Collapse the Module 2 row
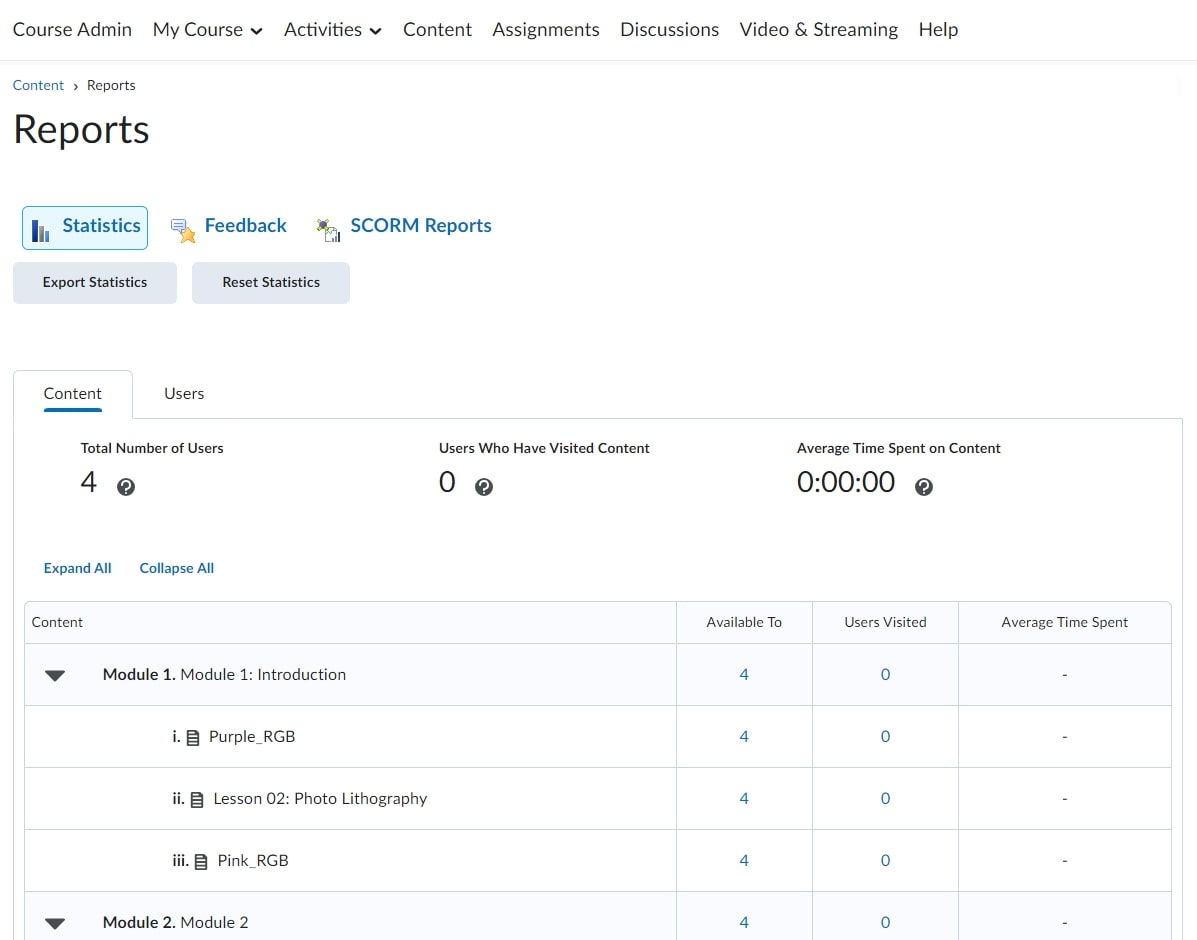This screenshot has height=940, width=1197. [x=55, y=923]
